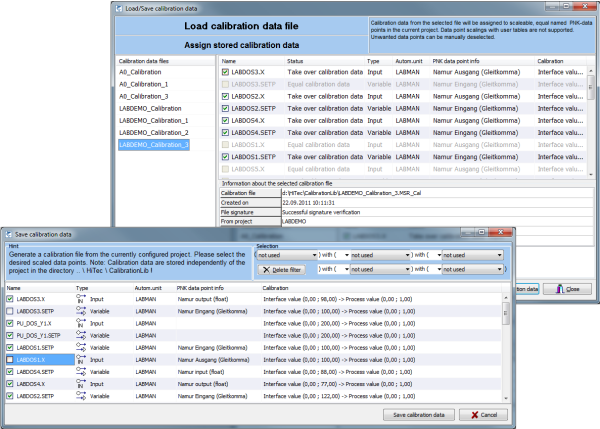Click the Save calibration data window icon
The width and height of the screenshot is (600, 429).
point(9,233)
